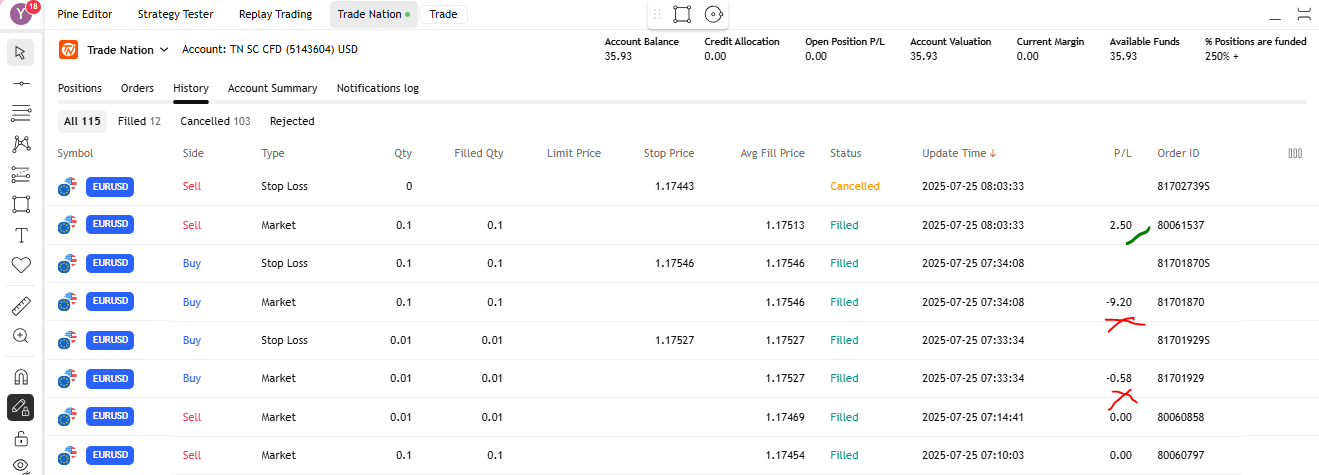Open the Strategy Tester tab

click(x=175, y=14)
